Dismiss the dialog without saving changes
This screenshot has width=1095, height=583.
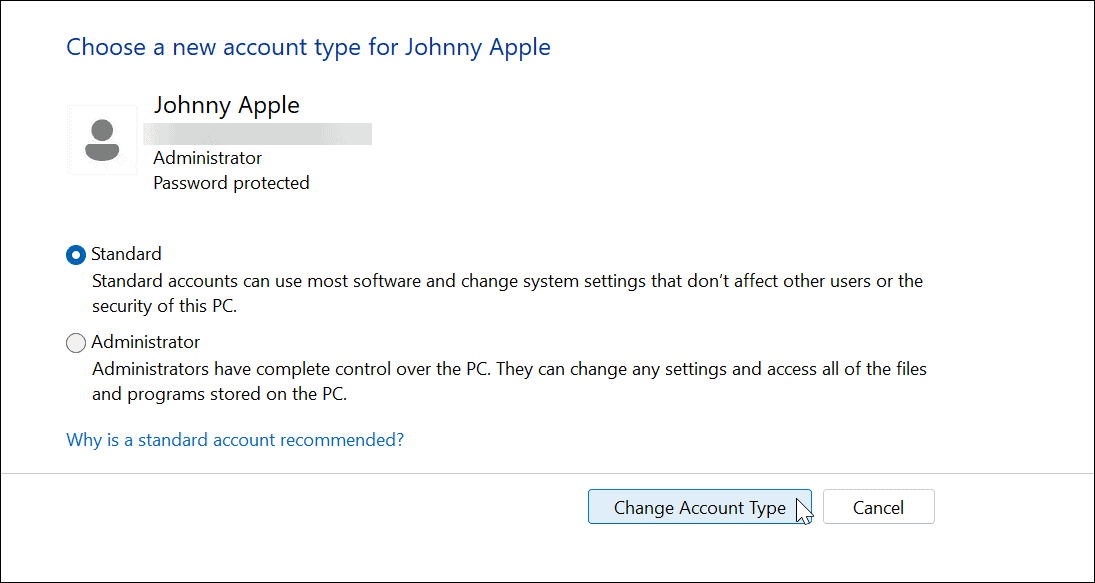pos(877,506)
